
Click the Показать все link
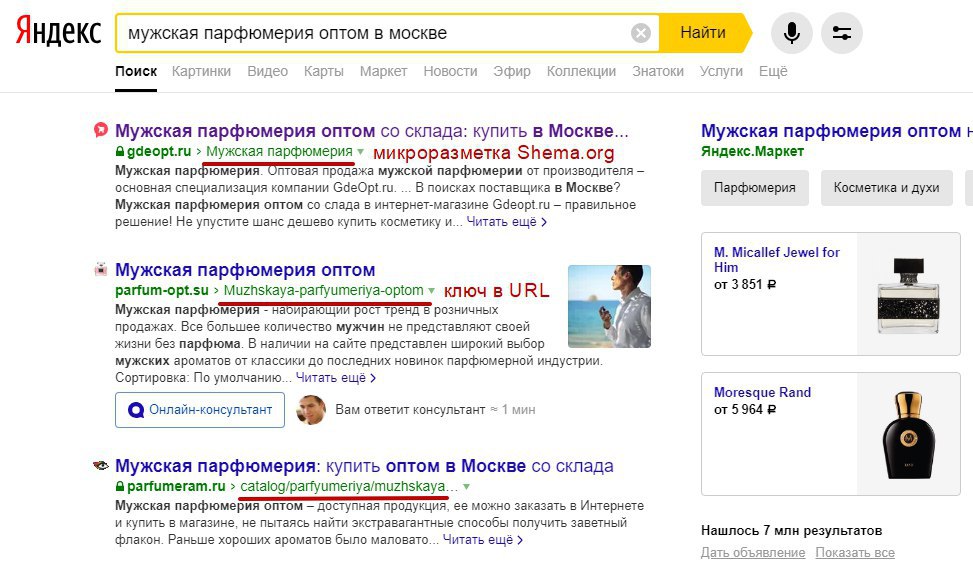[x=855, y=552]
